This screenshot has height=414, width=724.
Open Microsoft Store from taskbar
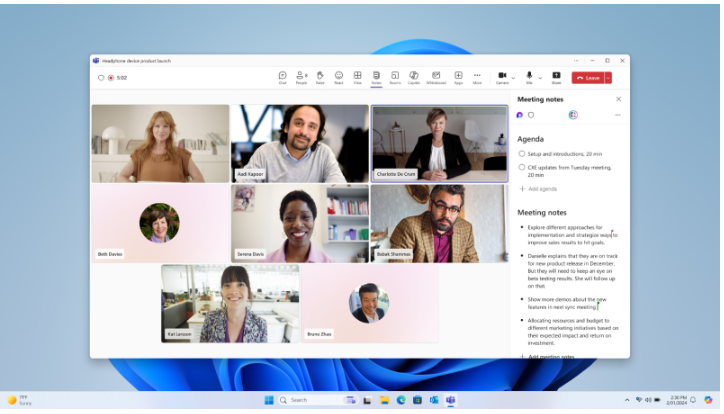417,400
